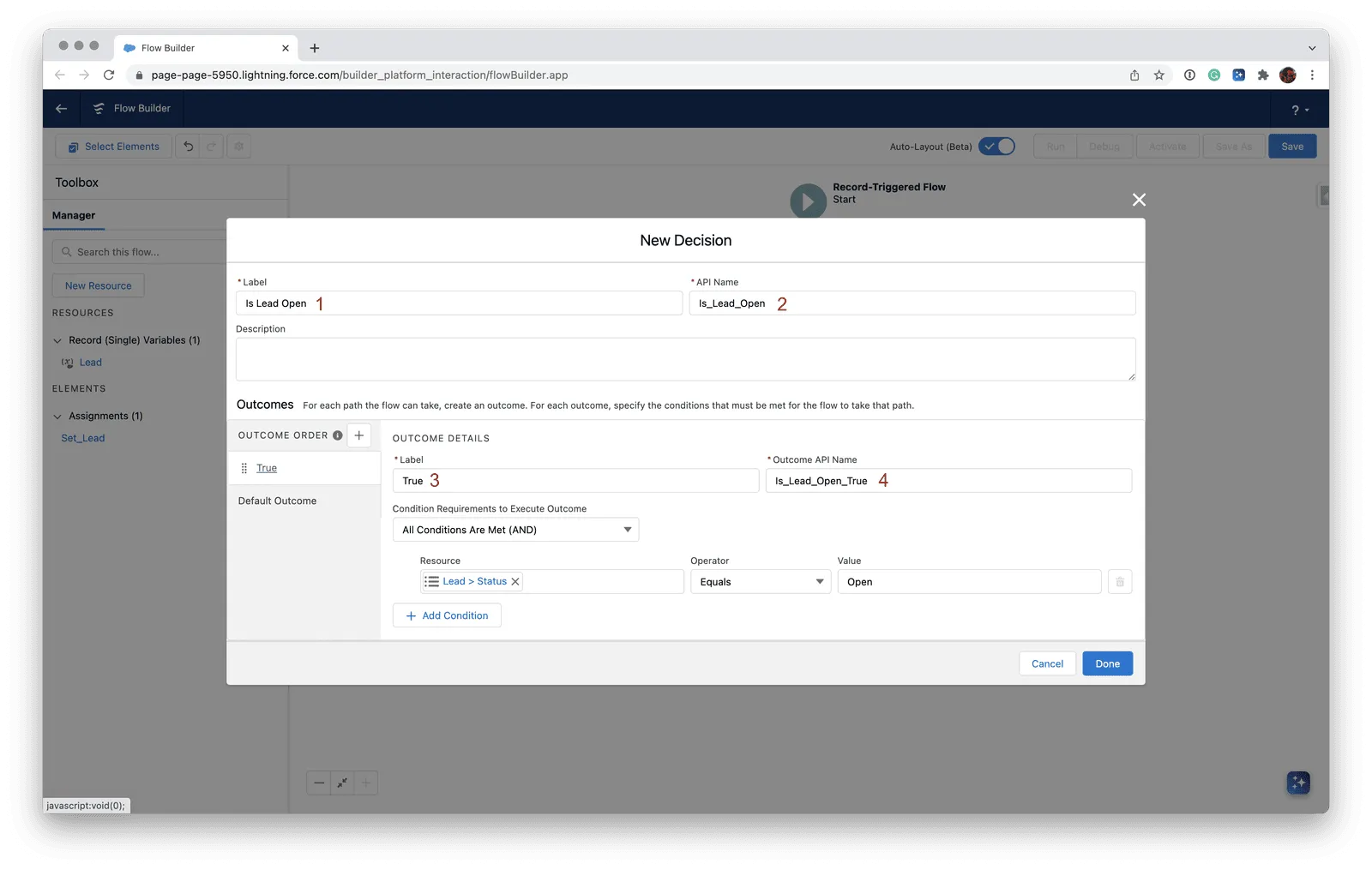Image resolution: width=1372 pixels, height=870 pixels.
Task: Click the decision Label field Is Lead Open
Action: [x=459, y=303]
